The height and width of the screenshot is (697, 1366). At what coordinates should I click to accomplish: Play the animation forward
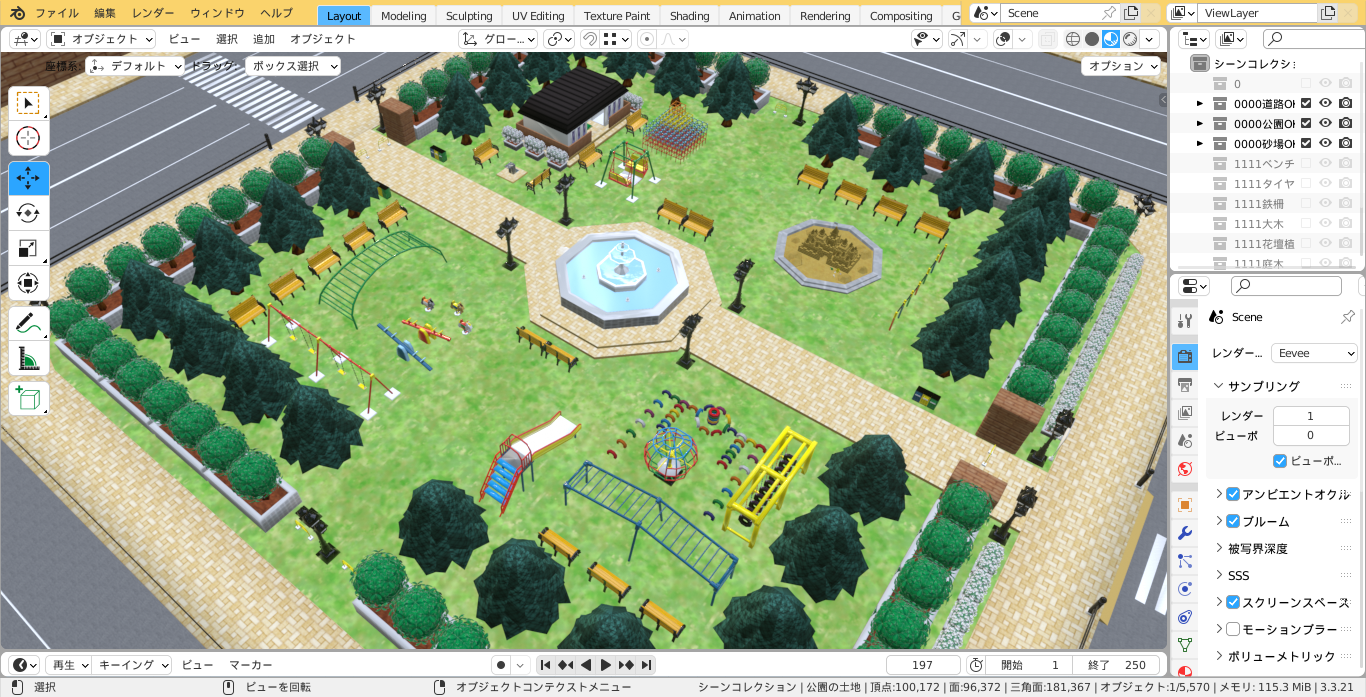606,665
